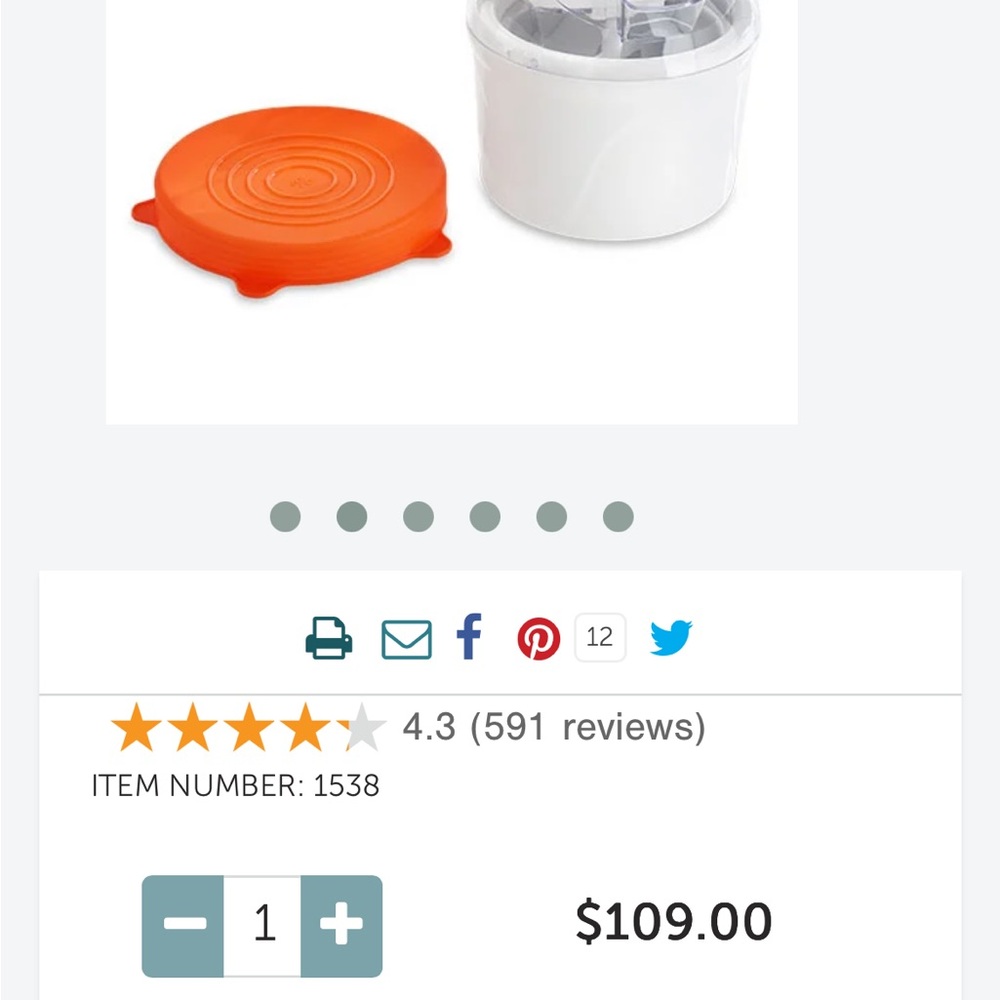Click the 4.3 average rating text
The height and width of the screenshot is (1000, 1000).
(429, 727)
